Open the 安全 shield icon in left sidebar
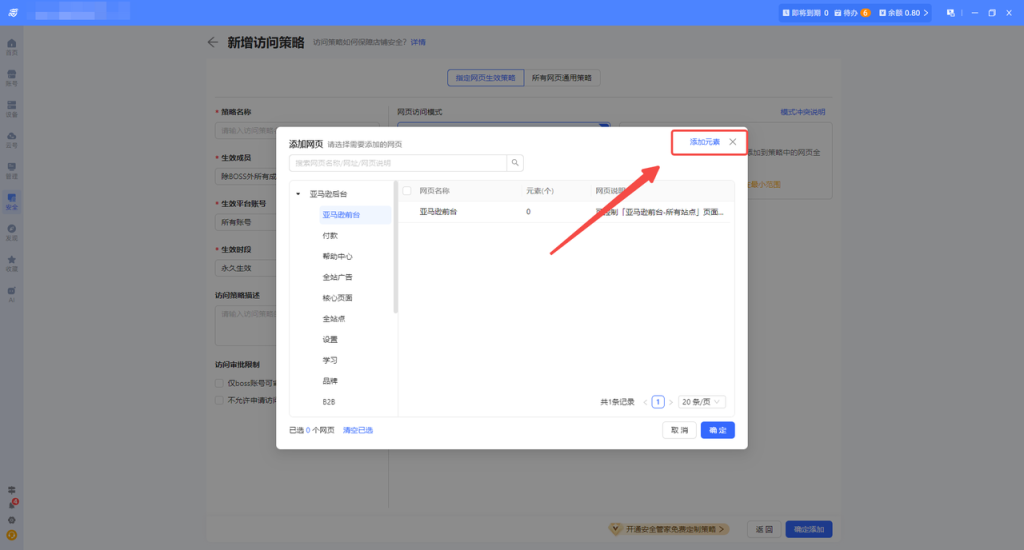The image size is (1024, 550). (x=12, y=198)
